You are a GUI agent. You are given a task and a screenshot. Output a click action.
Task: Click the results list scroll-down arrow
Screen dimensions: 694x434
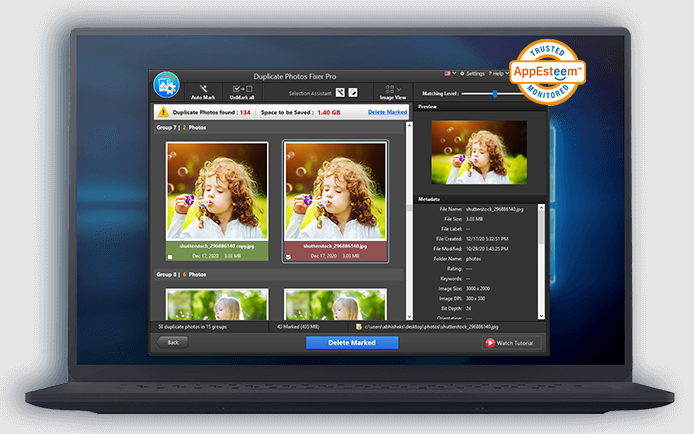click(409, 317)
